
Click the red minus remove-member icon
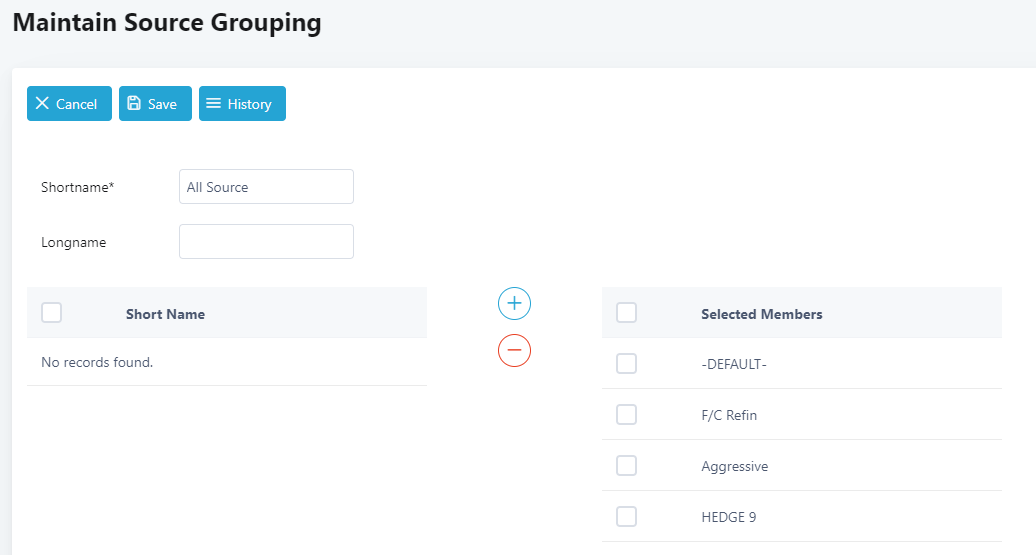[514, 350]
